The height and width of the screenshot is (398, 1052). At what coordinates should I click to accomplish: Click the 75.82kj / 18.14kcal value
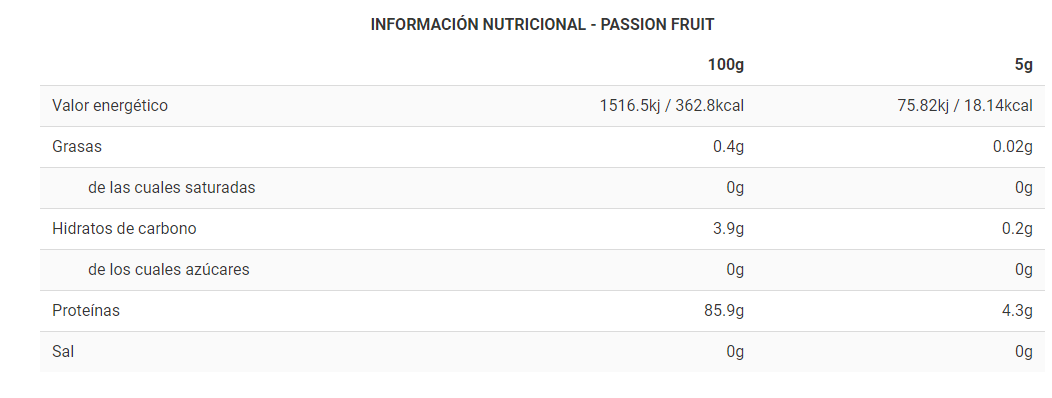pyautogui.click(x=965, y=105)
